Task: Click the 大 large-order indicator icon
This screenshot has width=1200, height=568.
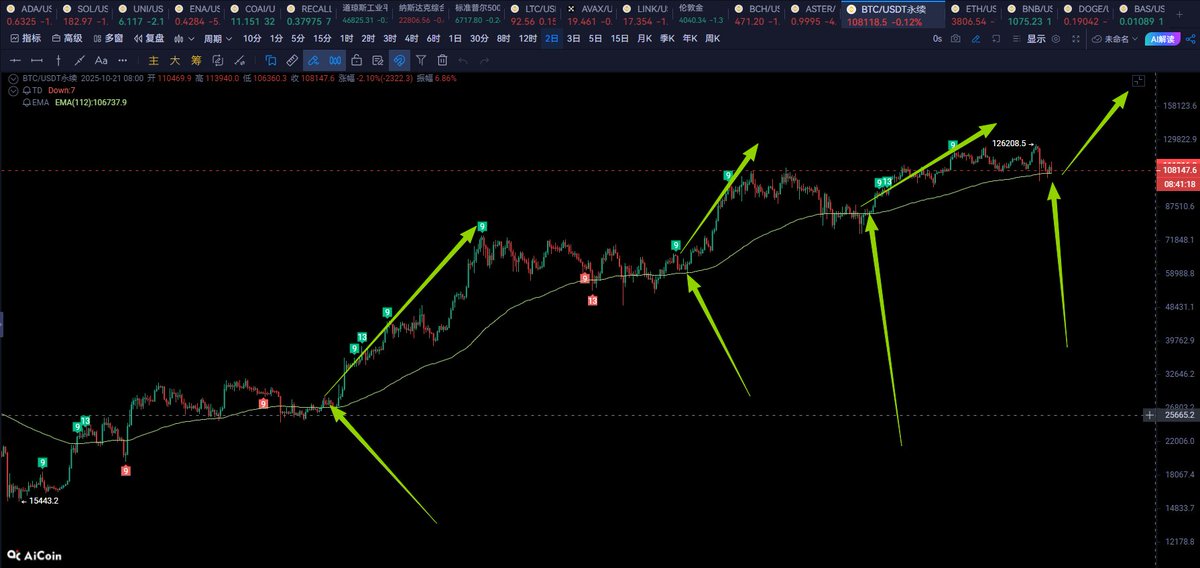Action: point(175,60)
